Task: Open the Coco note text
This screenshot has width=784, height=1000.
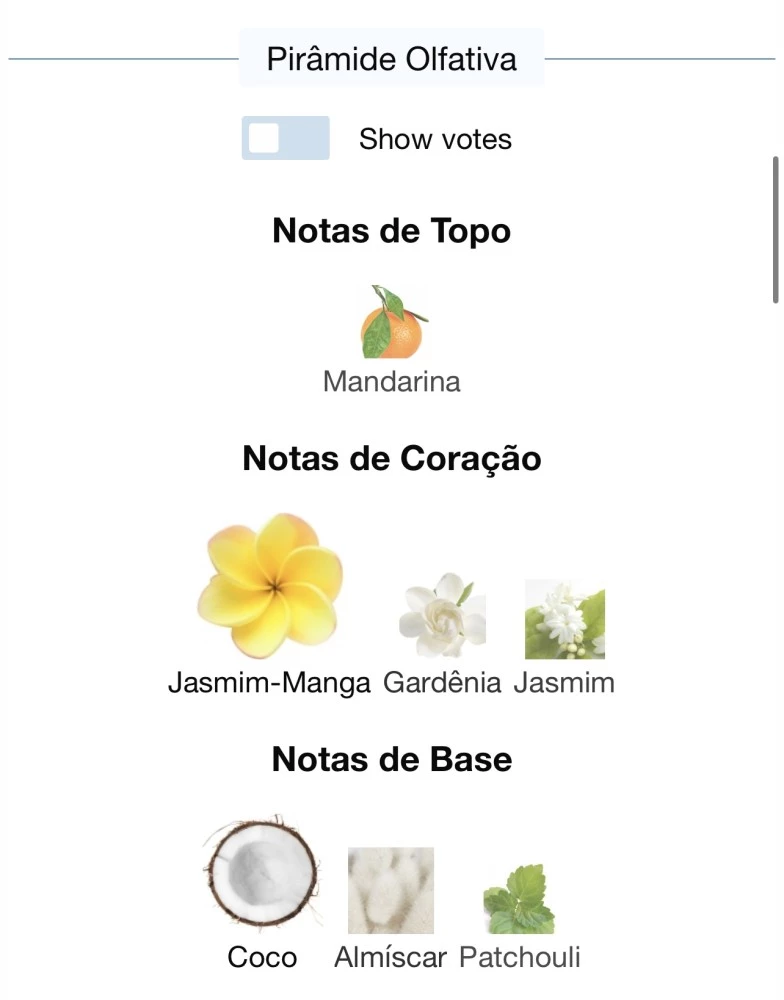Action: (262, 957)
